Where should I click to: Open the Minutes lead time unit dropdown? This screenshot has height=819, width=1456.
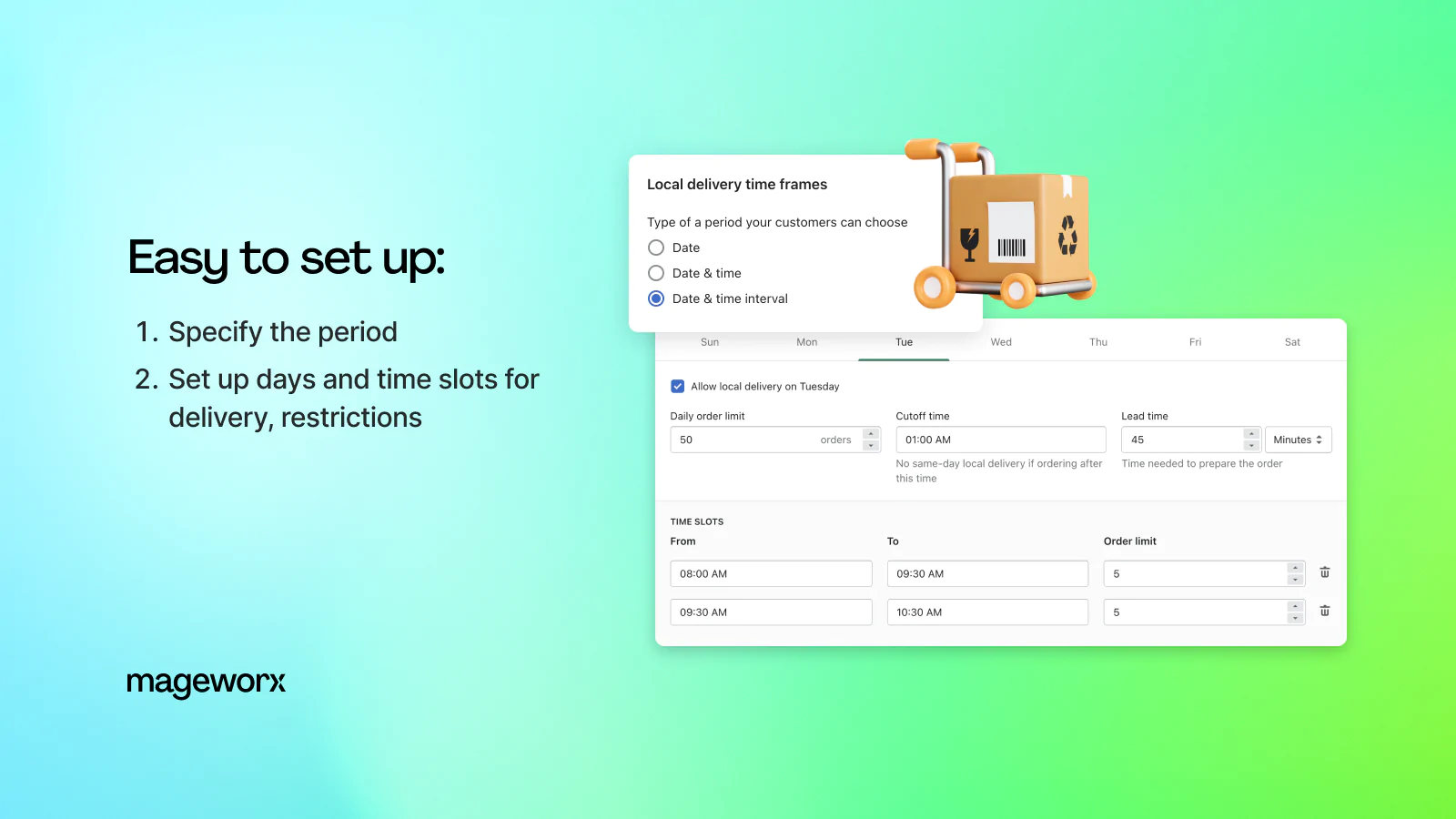coord(1299,440)
